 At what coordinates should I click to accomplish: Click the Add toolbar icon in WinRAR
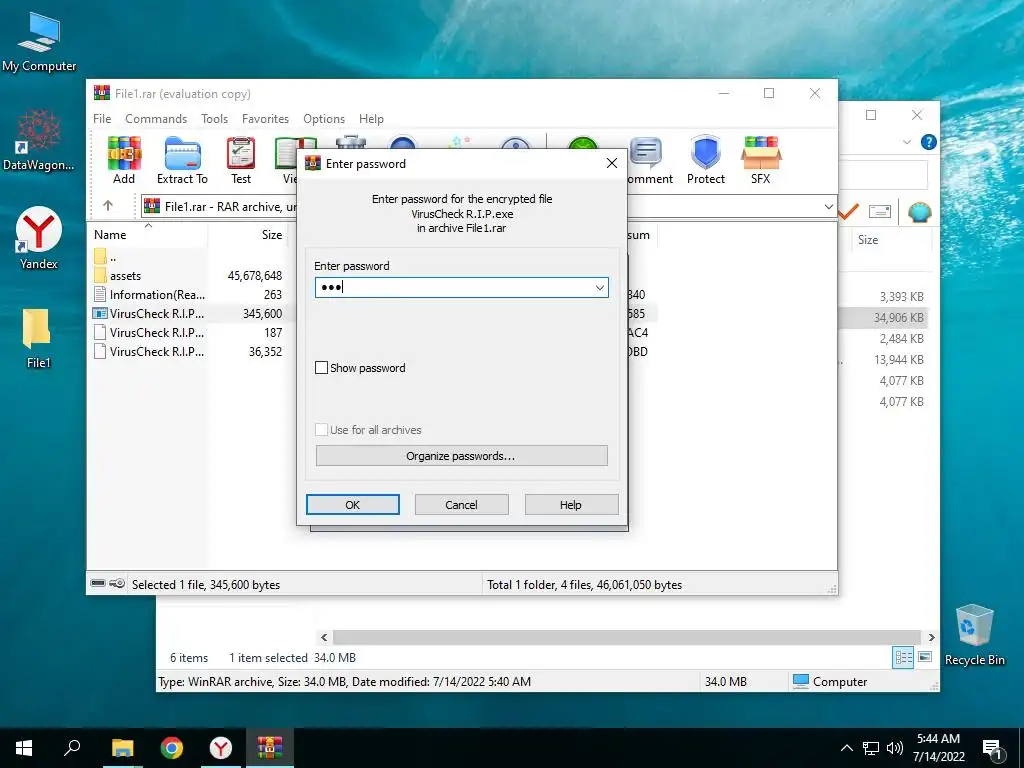(x=124, y=161)
